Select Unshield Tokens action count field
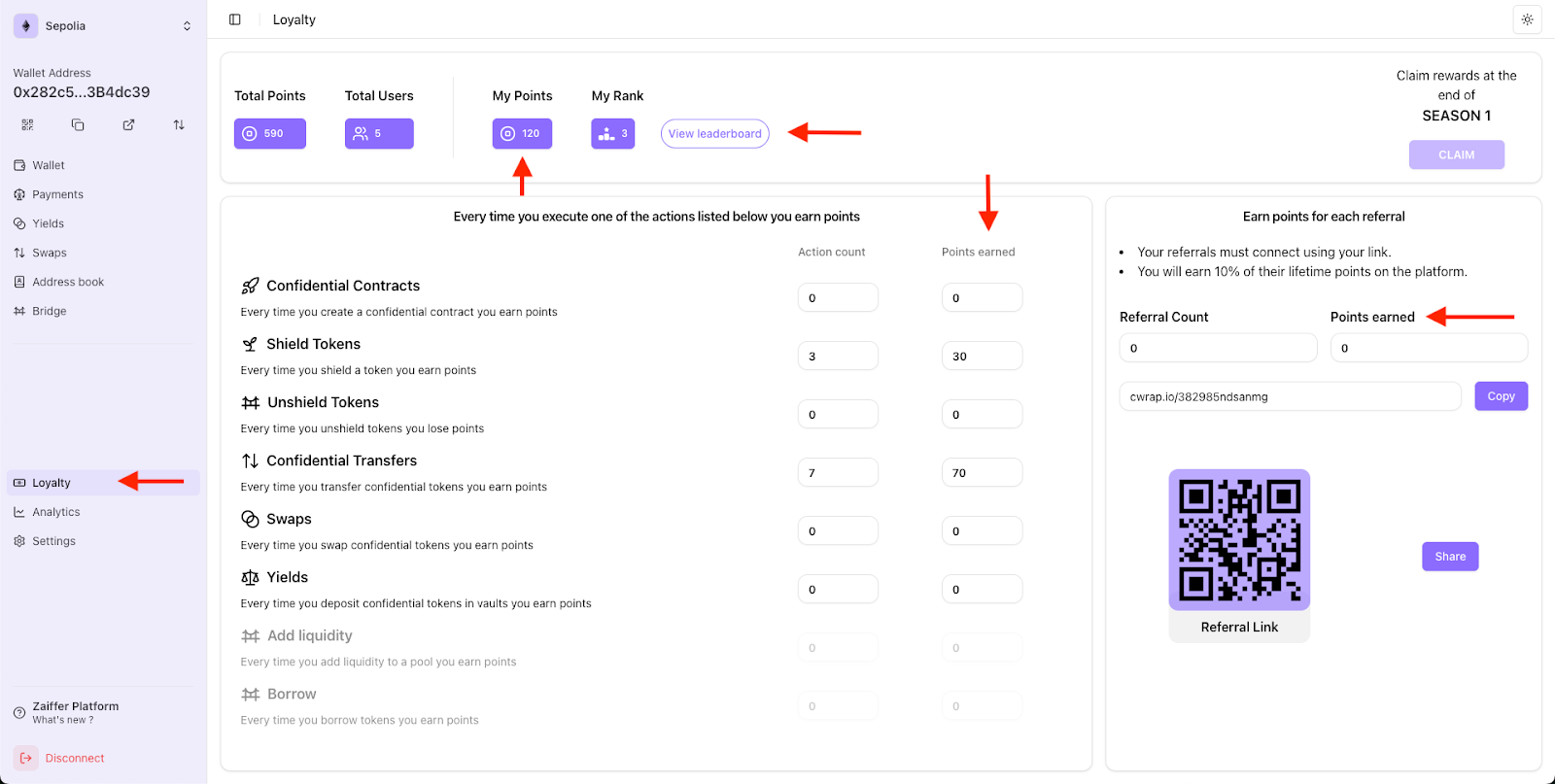The height and width of the screenshot is (784, 1555). pyautogui.click(x=838, y=414)
